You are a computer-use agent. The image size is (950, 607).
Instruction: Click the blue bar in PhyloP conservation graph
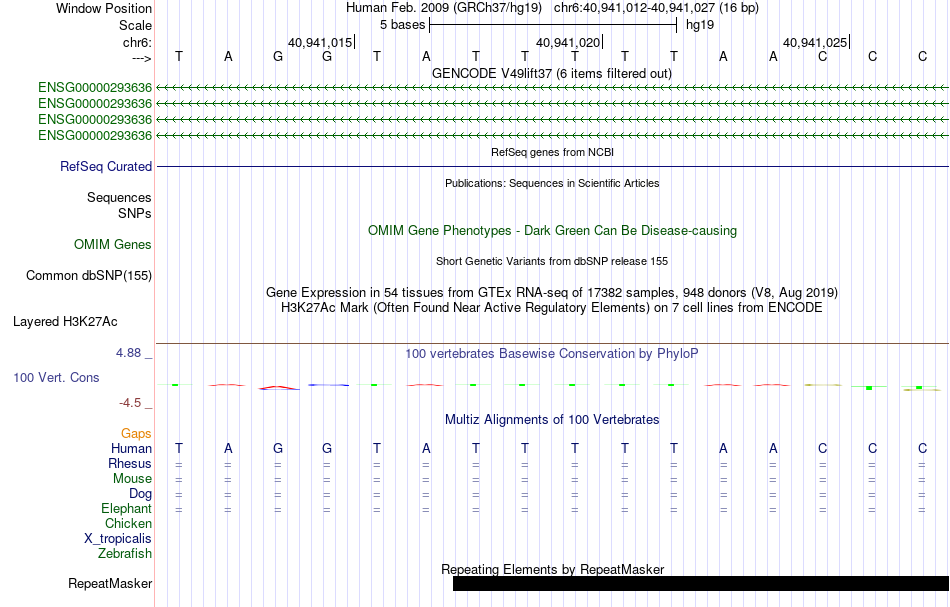[x=328, y=385]
